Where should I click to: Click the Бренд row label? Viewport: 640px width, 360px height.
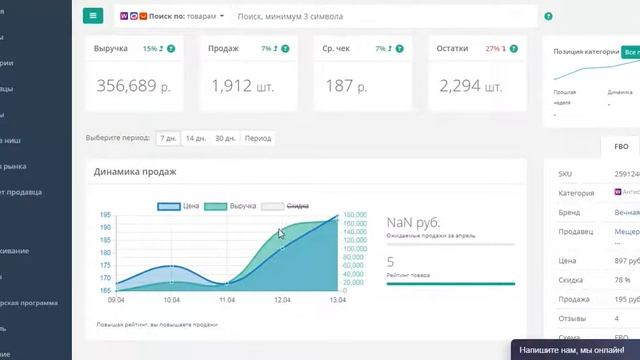[x=569, y=213]
